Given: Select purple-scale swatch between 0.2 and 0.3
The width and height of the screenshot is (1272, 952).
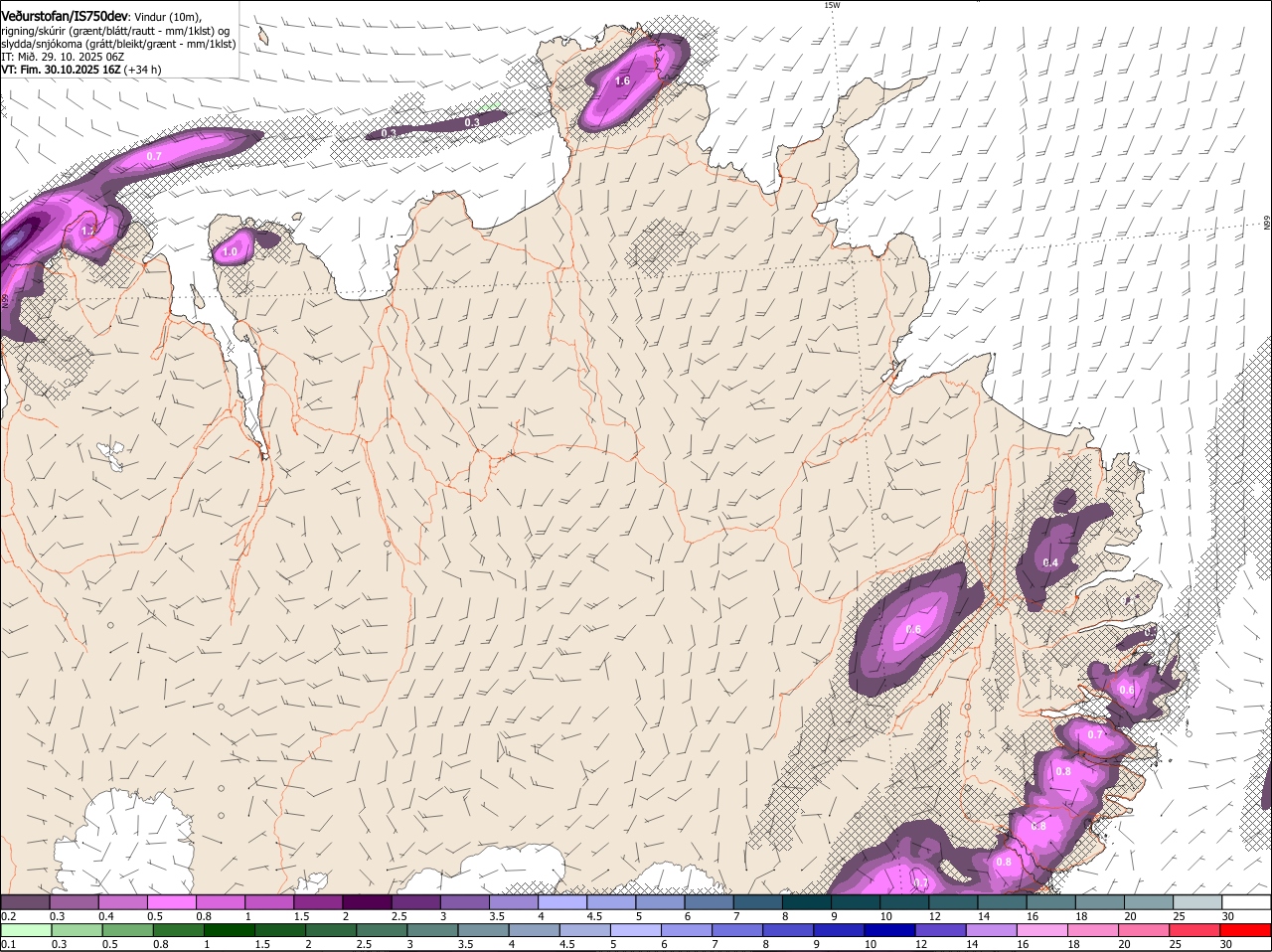Looking at the screenshot, I should (25, 902).
